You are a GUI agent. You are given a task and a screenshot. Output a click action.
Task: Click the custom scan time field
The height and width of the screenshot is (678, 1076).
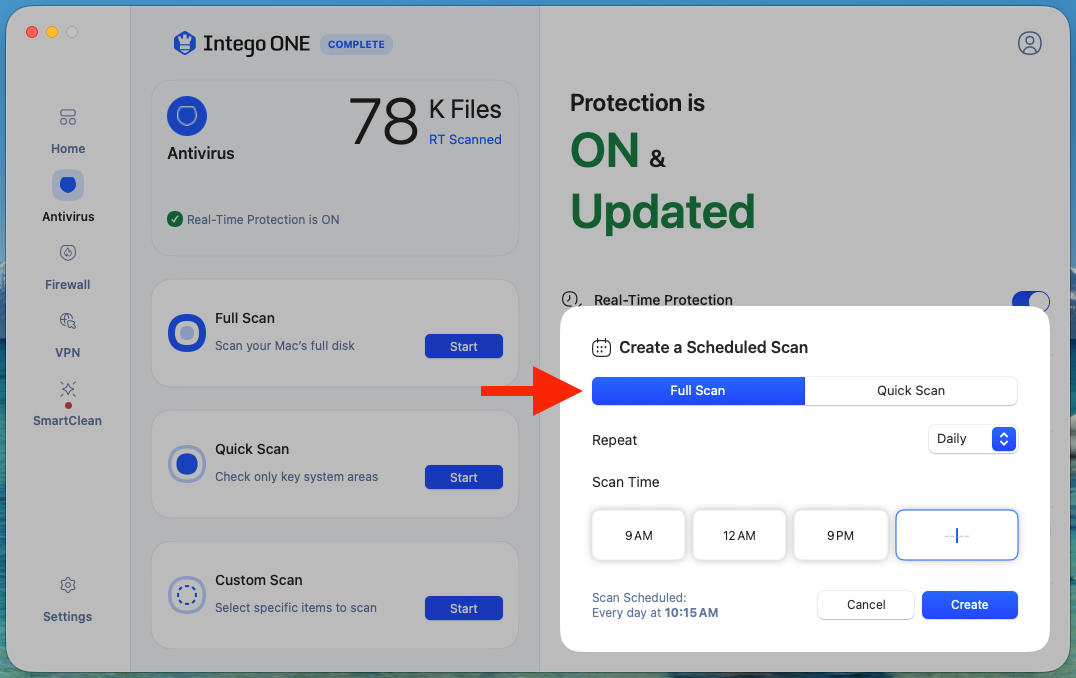click(957, 535)
